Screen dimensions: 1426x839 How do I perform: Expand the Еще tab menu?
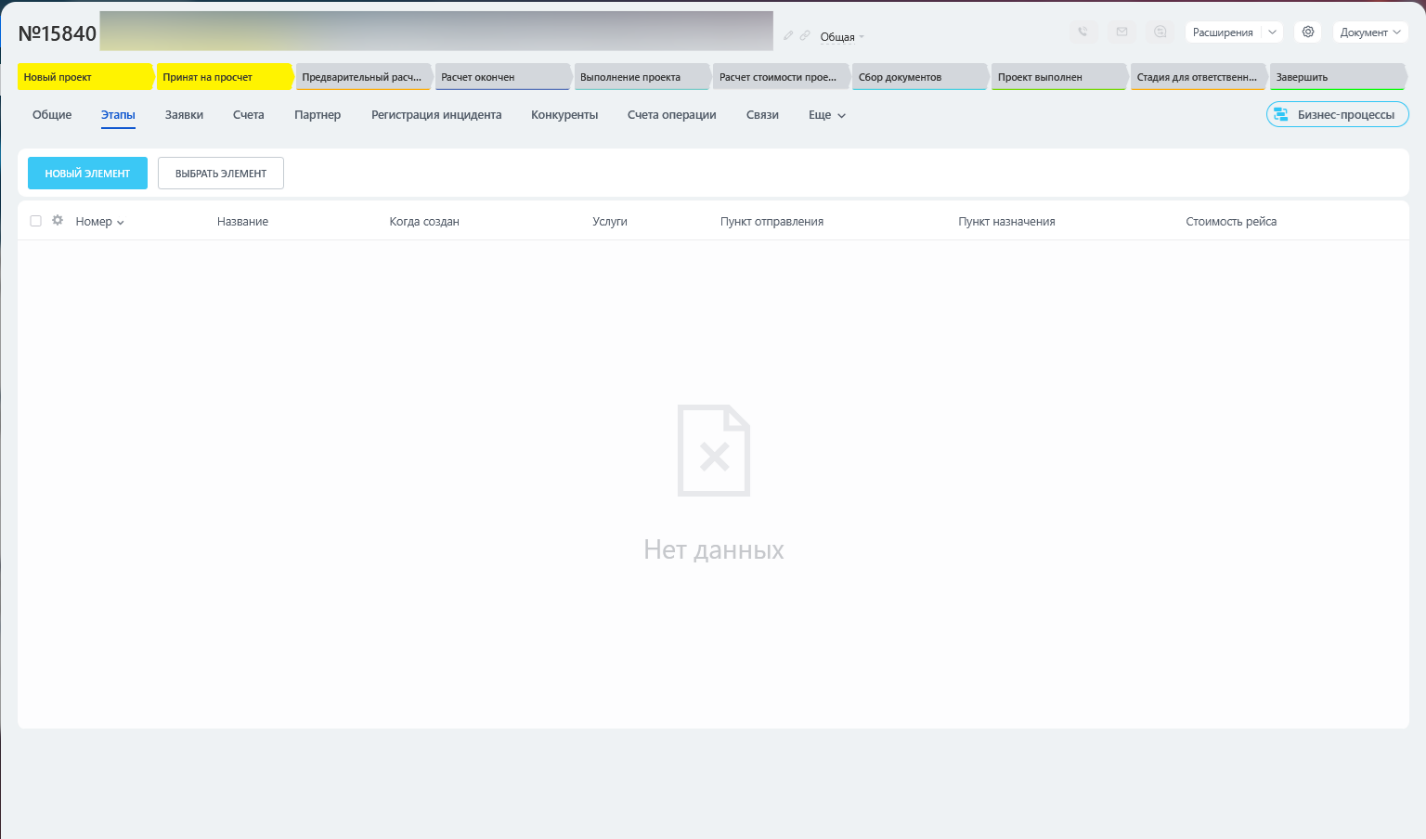pyautogui.click(x=827, y=115)
